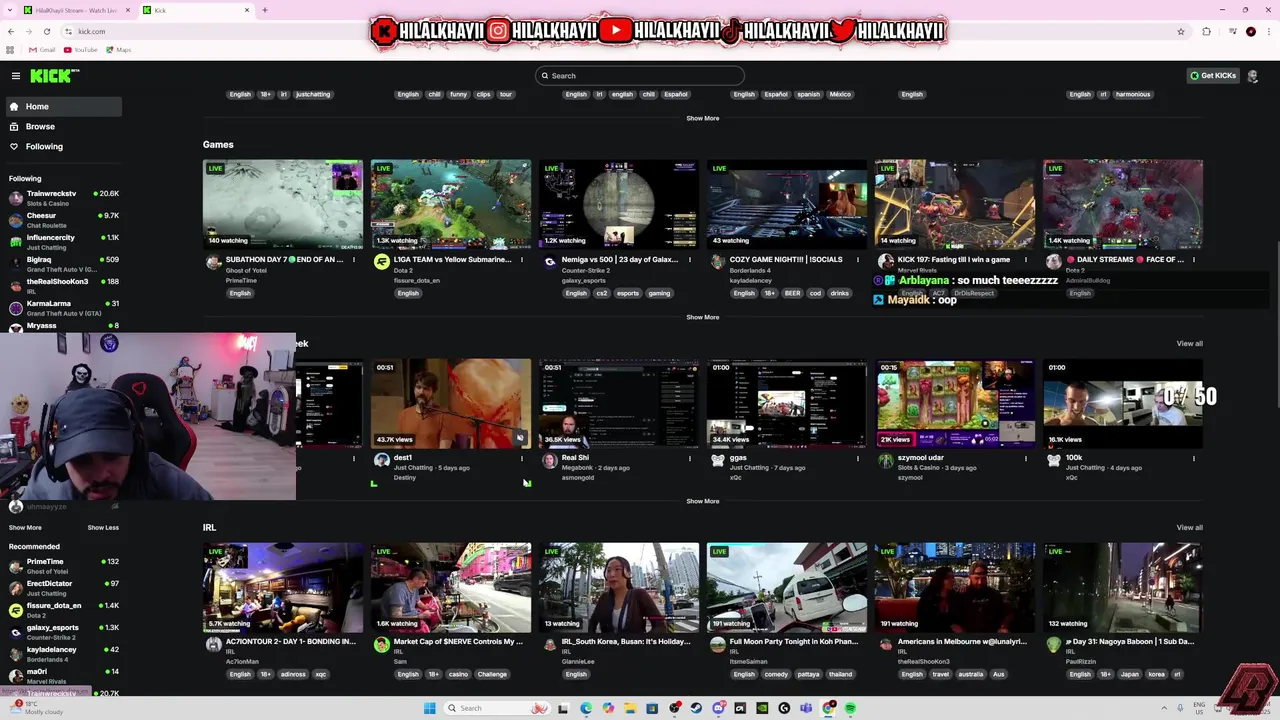Screen dimensions: 1280x720
Task: Open Steam from the taskbar
Action: (x=696, y=708)
